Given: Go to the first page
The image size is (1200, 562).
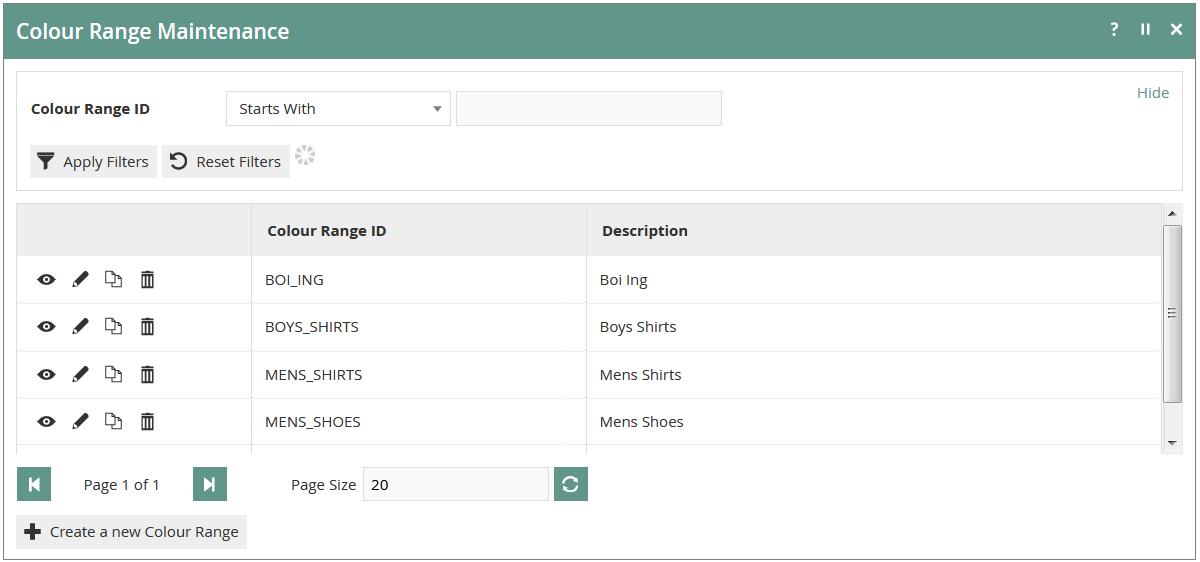Looking at the screenshot, I should (x=34, y=484).
